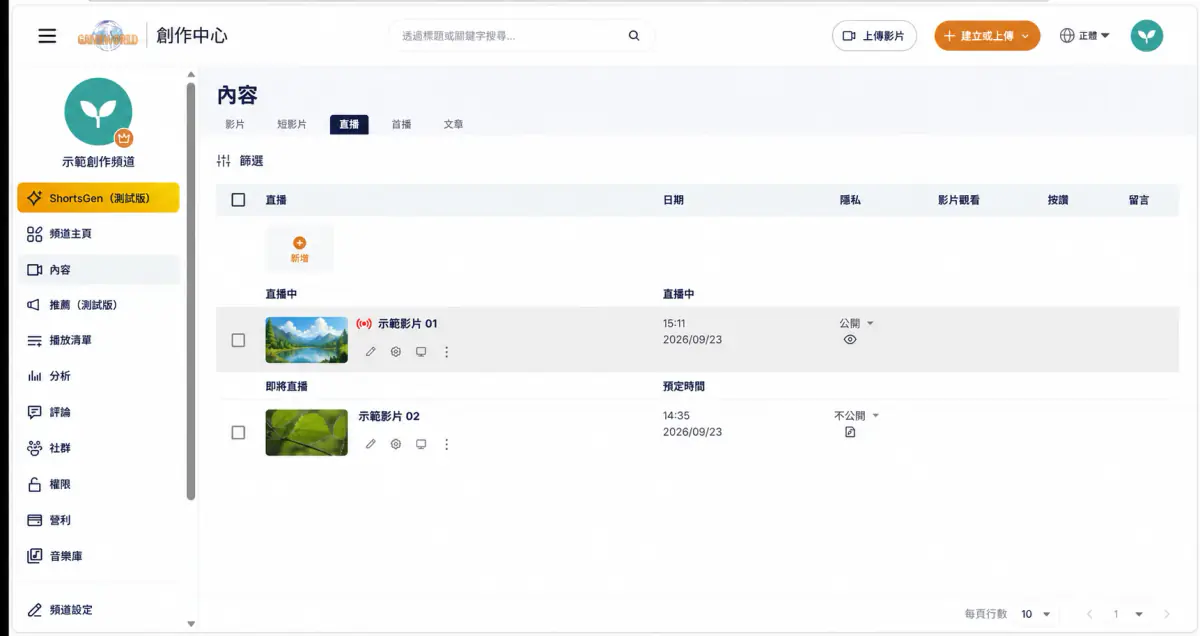The width and height of the screenshot is (1200, 636).
Task: Click the live indicator icon of 示範影片 01
Action: (364, 324)
